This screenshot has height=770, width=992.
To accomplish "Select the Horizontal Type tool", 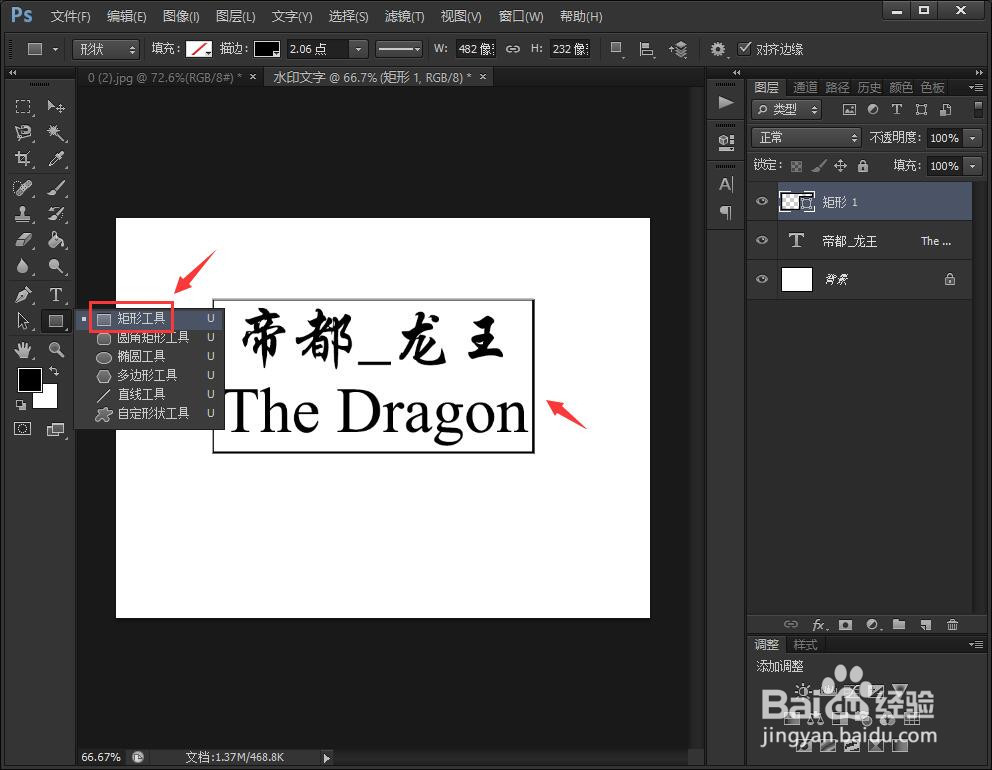I will (56, 295).
